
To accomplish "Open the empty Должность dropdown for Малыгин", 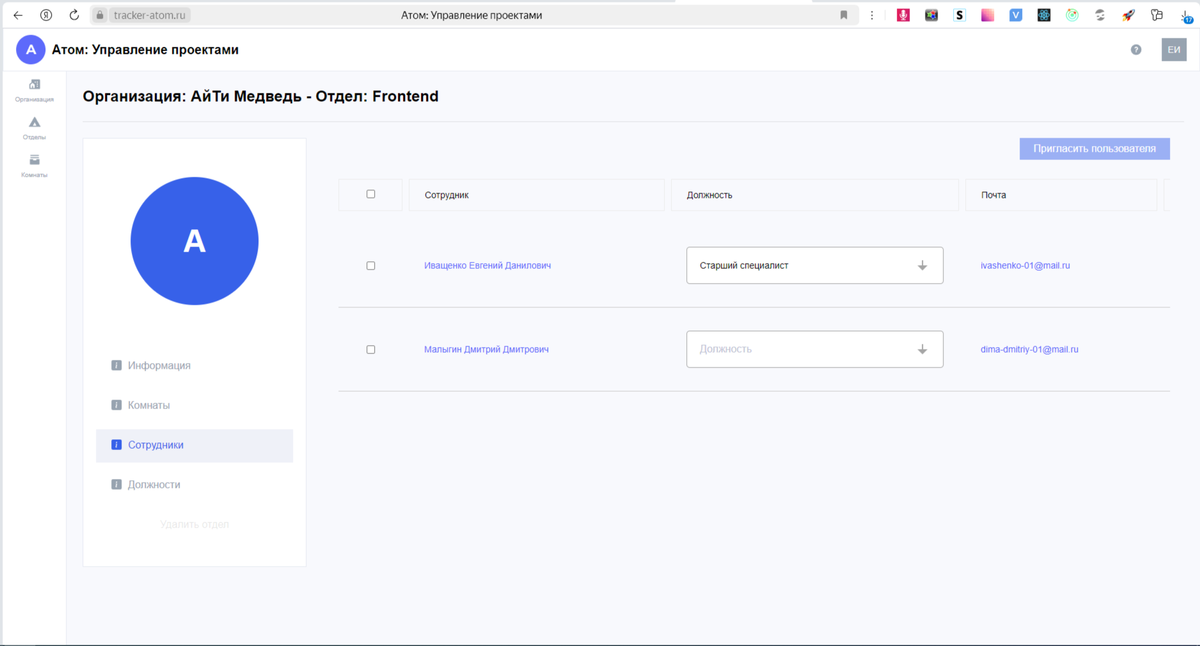I will click(814, 350).
